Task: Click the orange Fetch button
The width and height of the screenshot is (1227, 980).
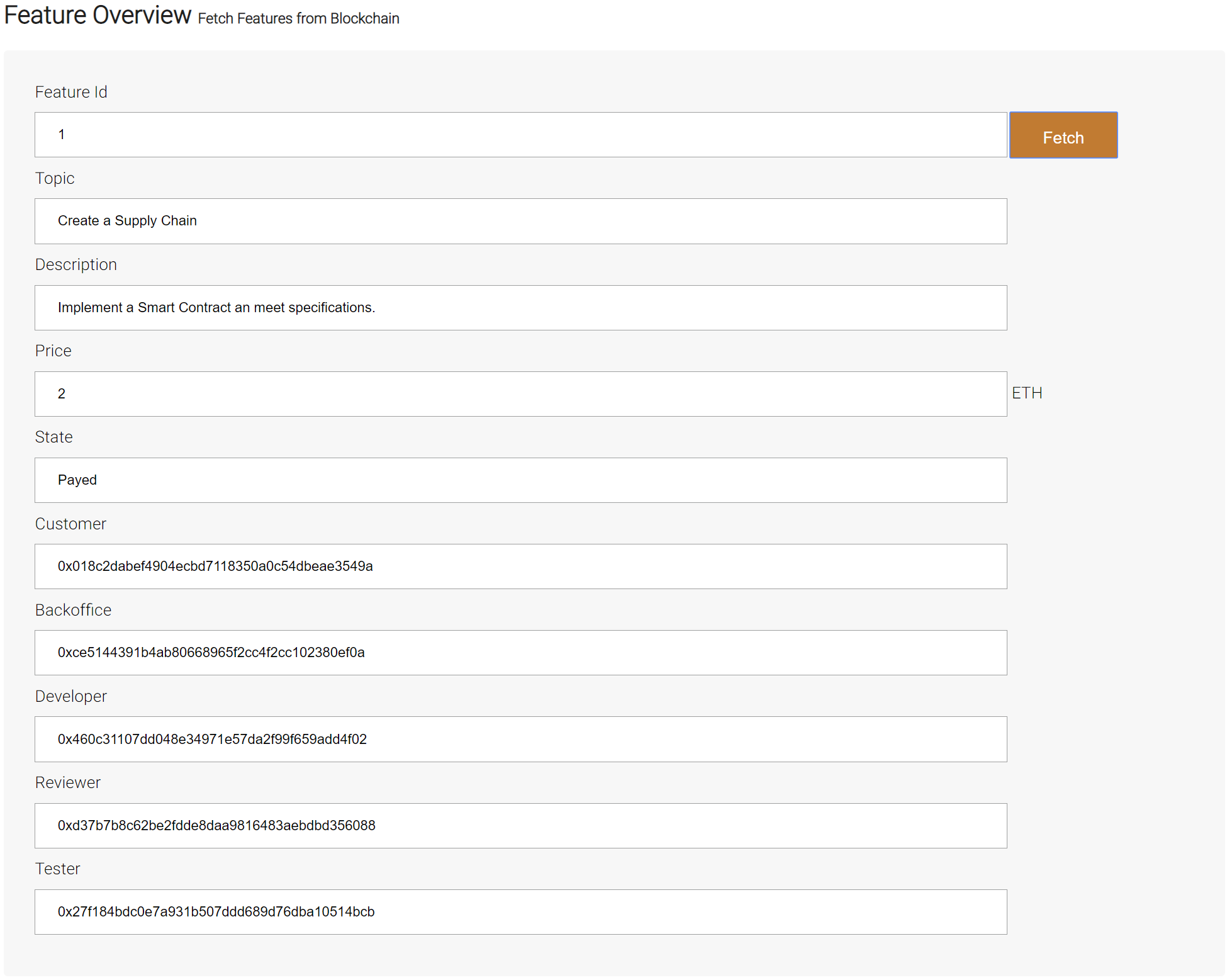Action: click(1063, 135)
